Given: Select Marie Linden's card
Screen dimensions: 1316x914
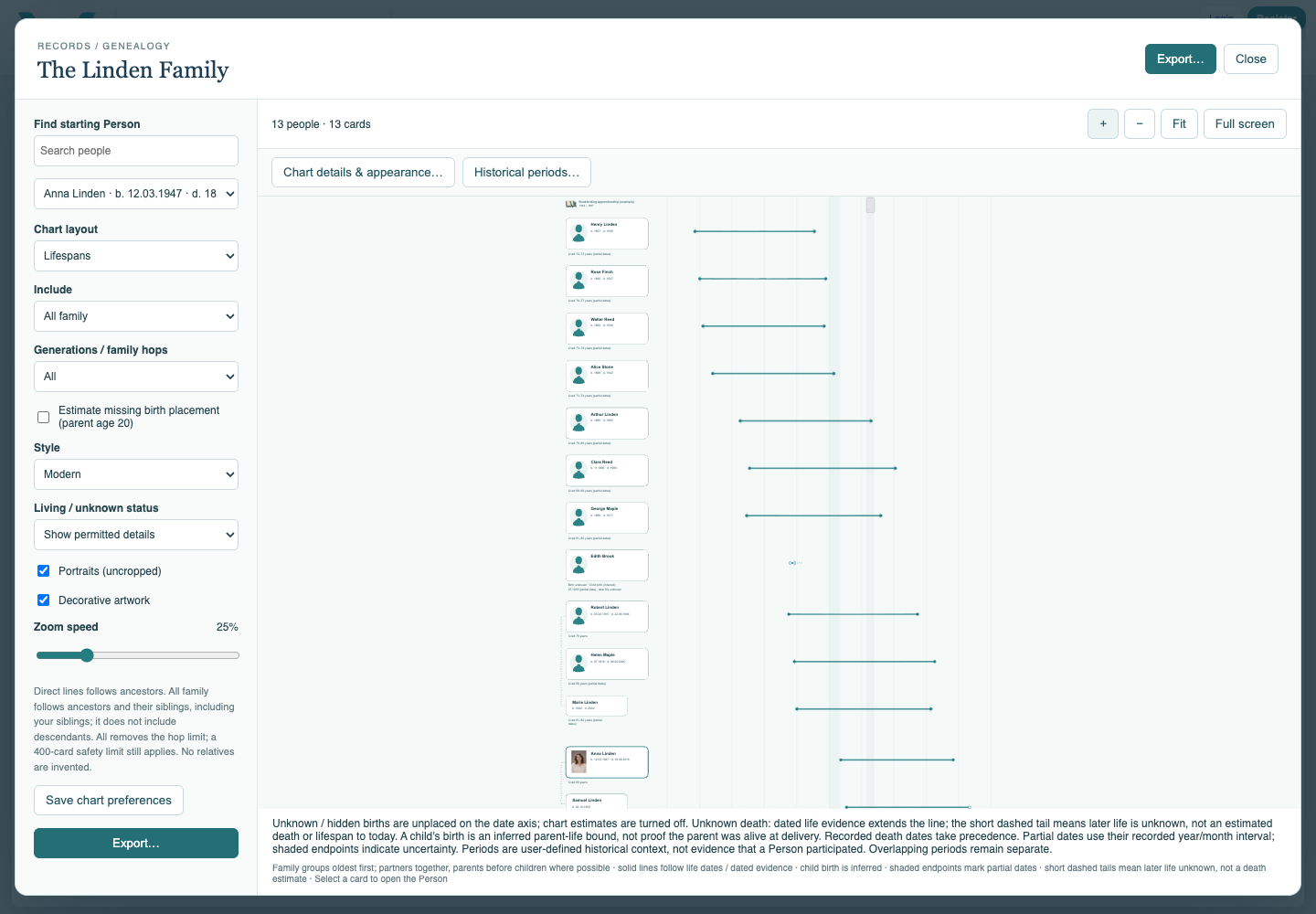Looking at the screenshot, I should 597,706.
